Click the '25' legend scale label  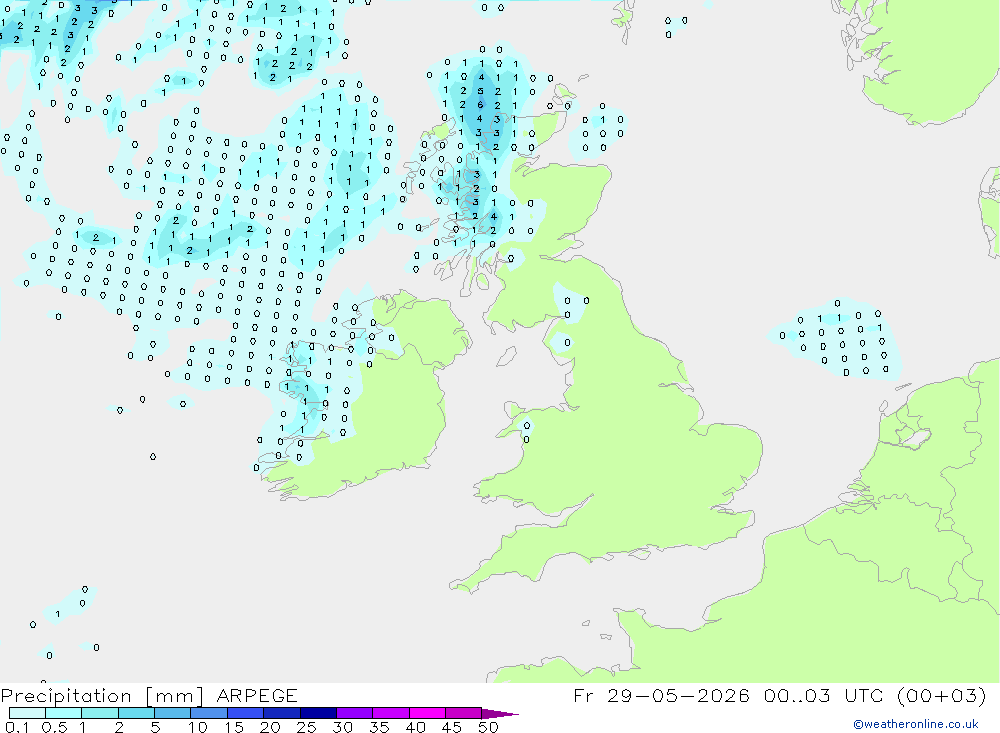307,727
